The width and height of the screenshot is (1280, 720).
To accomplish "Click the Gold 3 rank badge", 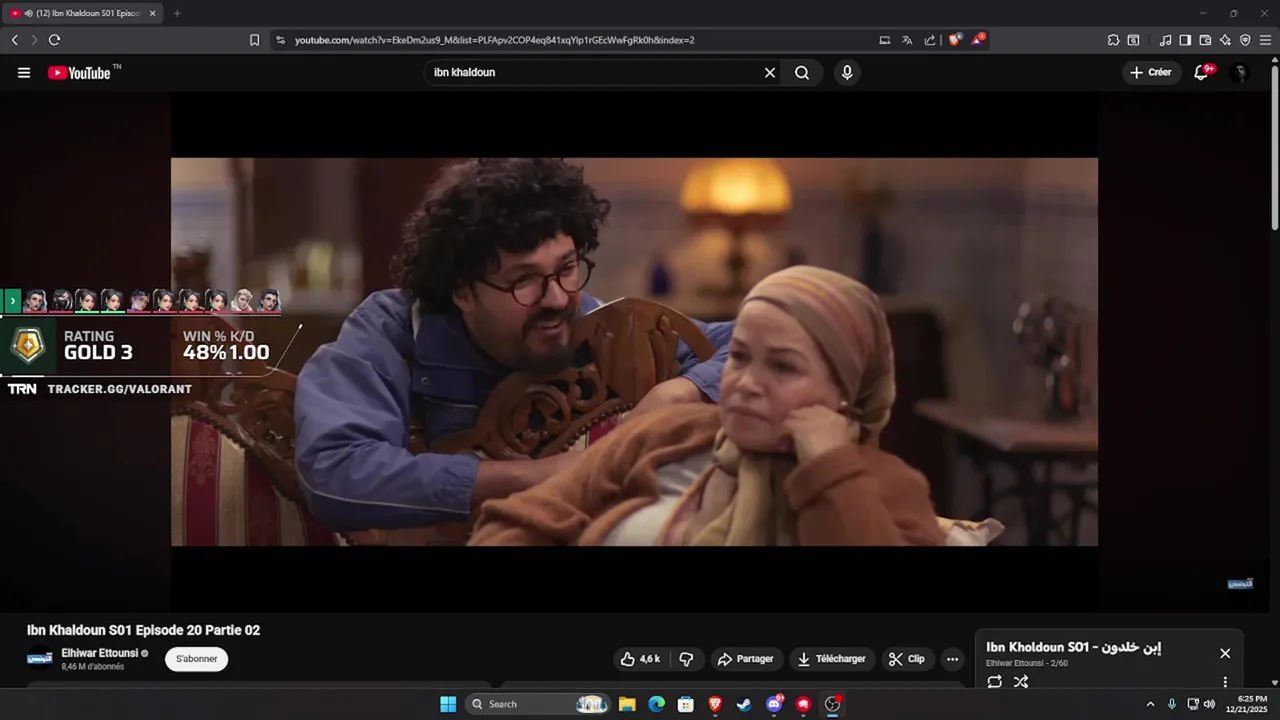I will coord(28,346).
